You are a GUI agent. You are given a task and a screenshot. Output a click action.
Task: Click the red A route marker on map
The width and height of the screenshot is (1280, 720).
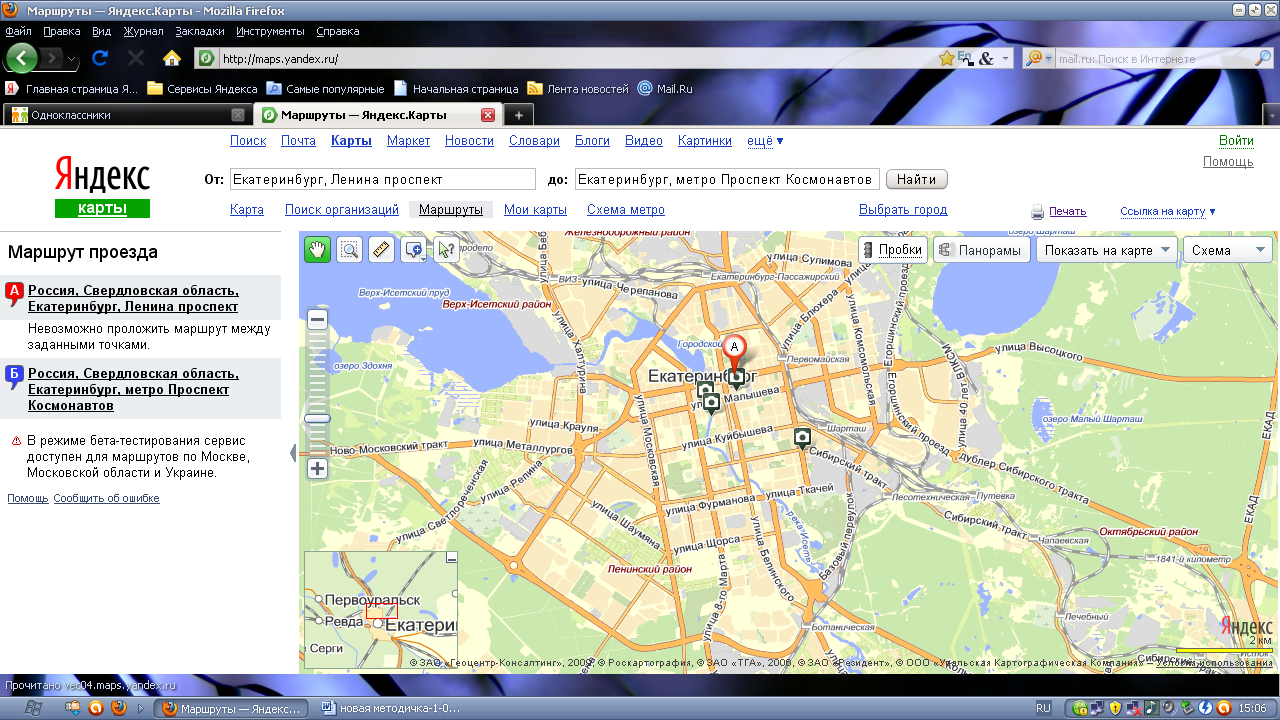point(735,347)
